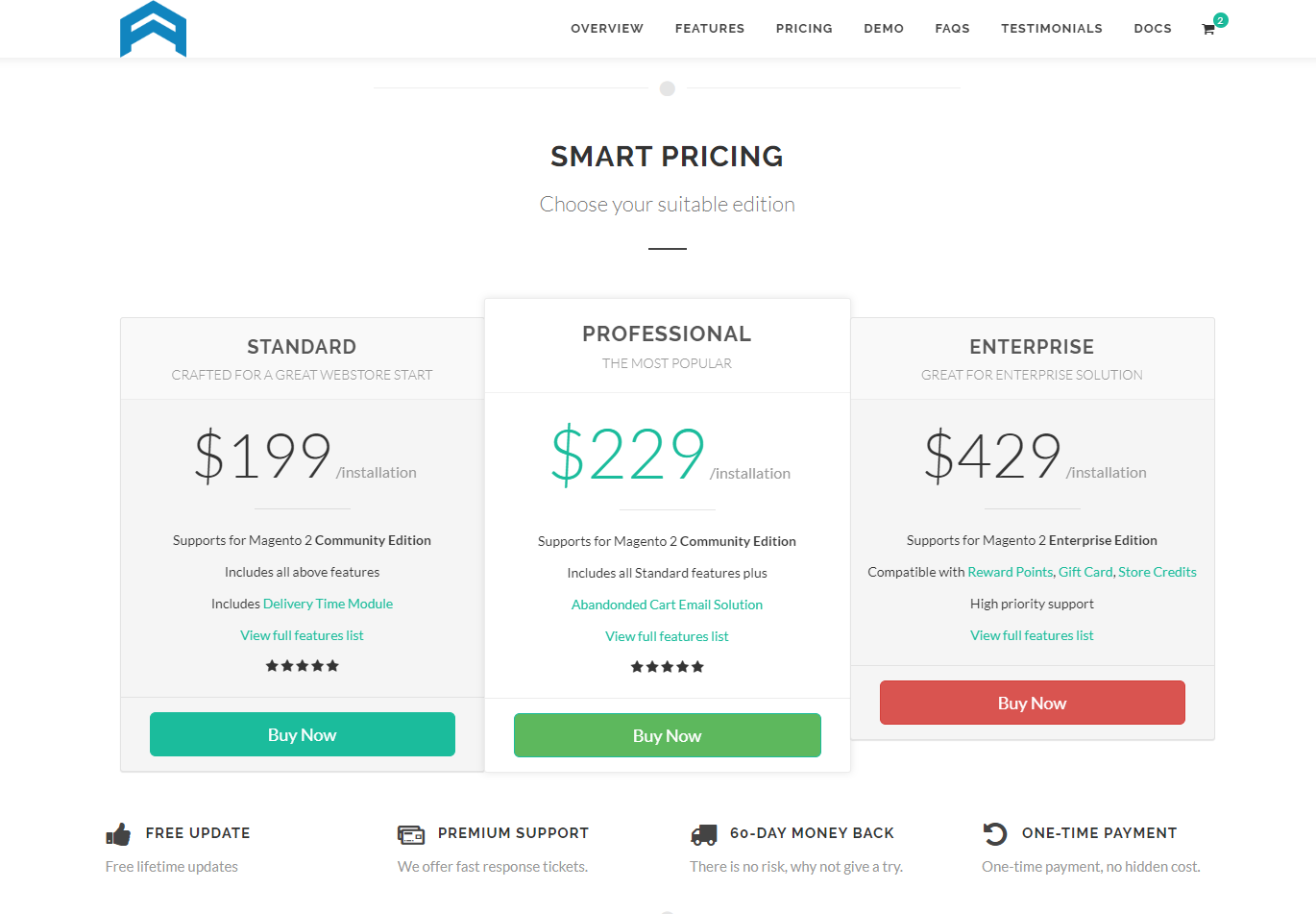Click the blue site logo

coord(153,29)
